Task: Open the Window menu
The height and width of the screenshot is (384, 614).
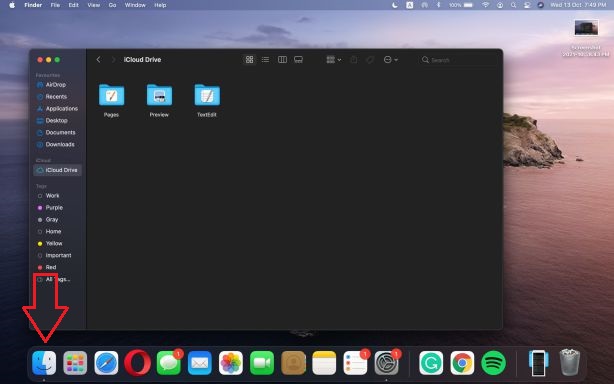Action: pyautogui.click(x=135, y=5)
